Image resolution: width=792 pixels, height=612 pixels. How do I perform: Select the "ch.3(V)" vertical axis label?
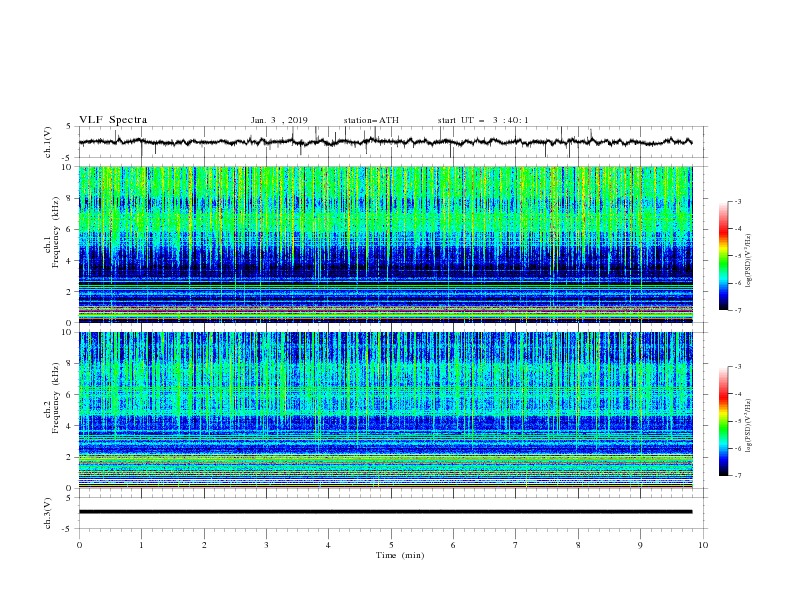(x=48, y=513)
